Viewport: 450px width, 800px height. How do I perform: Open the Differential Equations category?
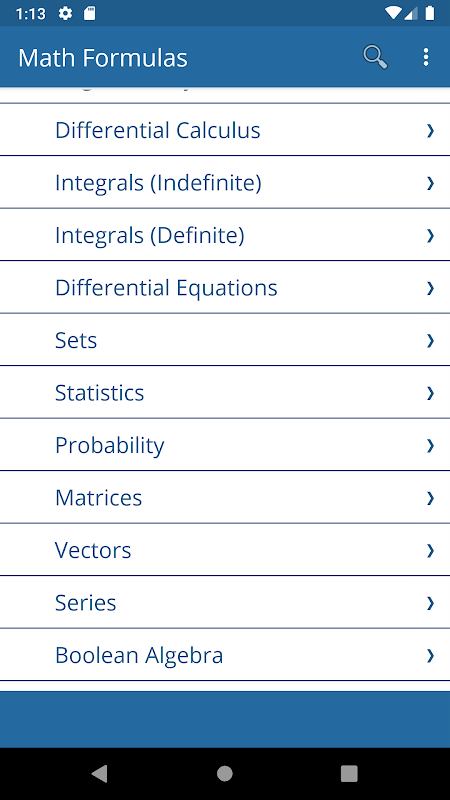point(225,288)
